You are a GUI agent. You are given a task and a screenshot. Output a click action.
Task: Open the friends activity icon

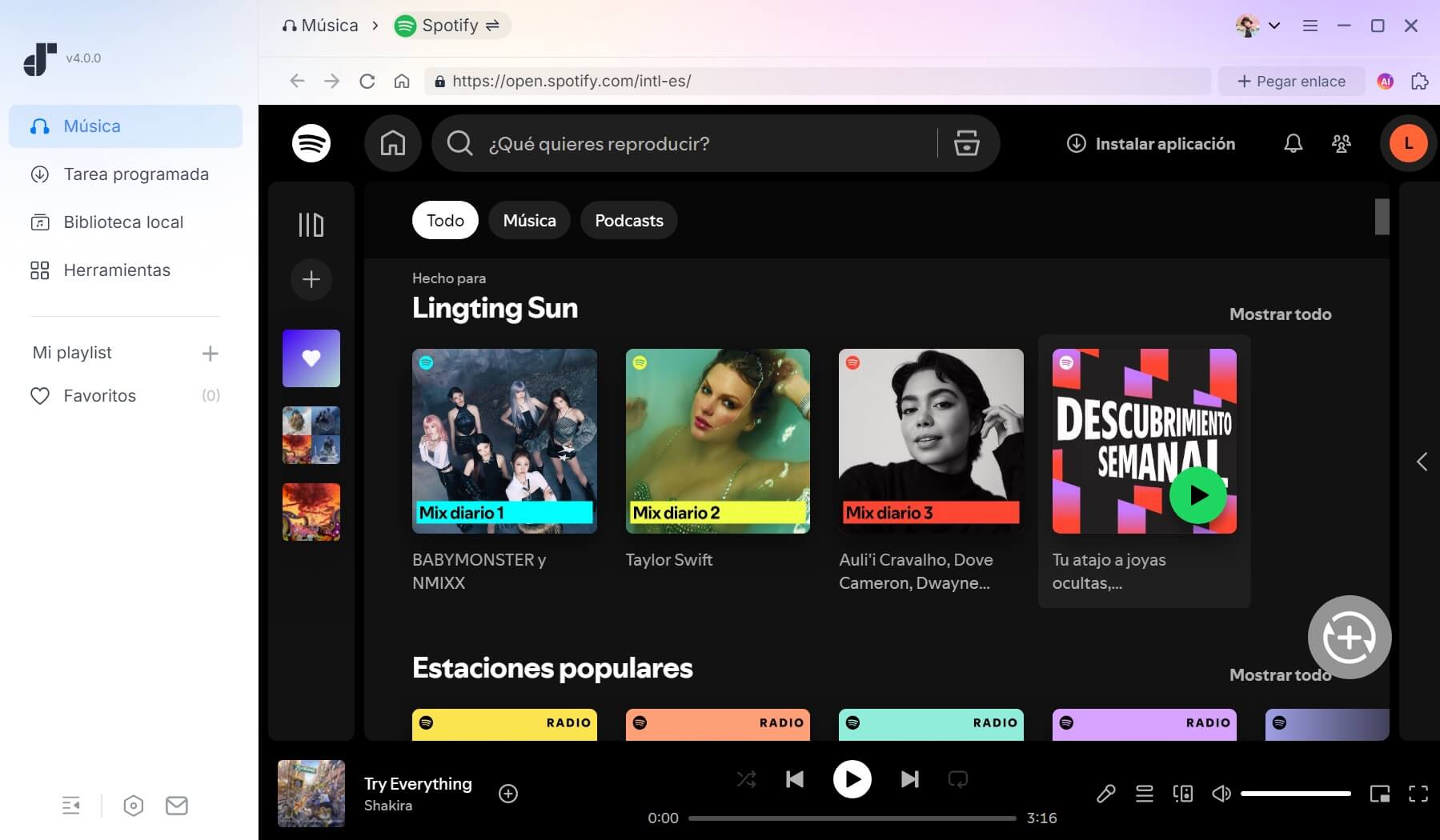pos(1341,144)
